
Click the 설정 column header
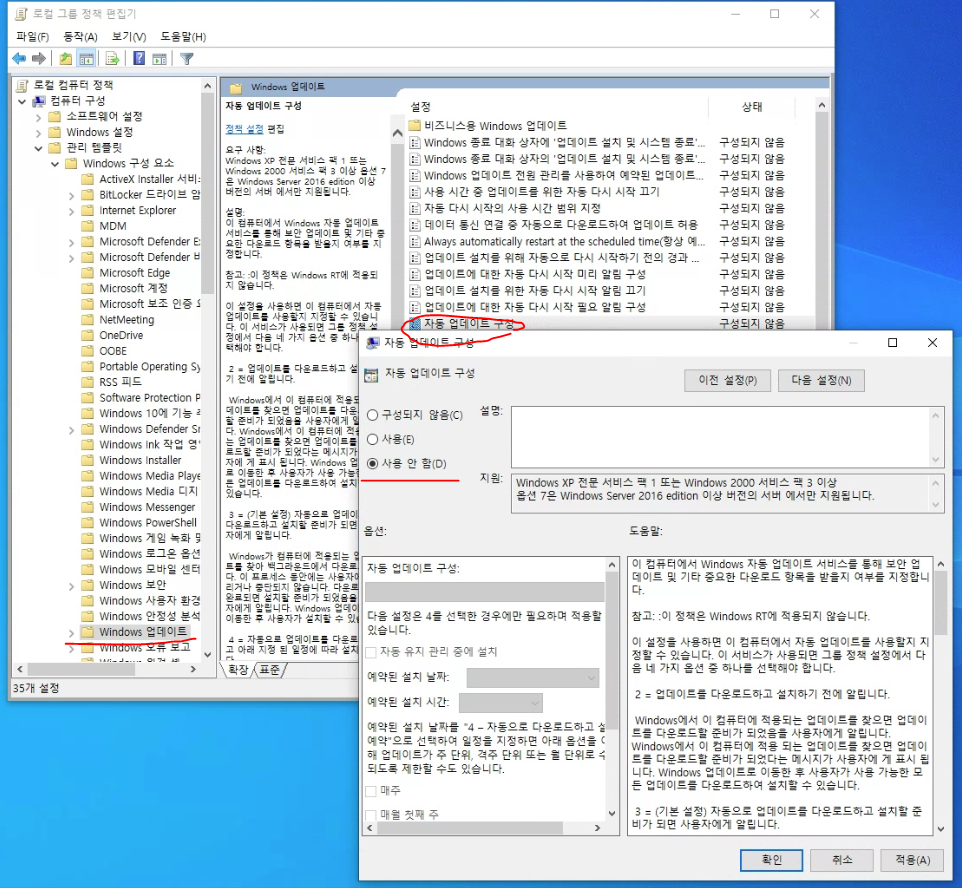(420, 107)
